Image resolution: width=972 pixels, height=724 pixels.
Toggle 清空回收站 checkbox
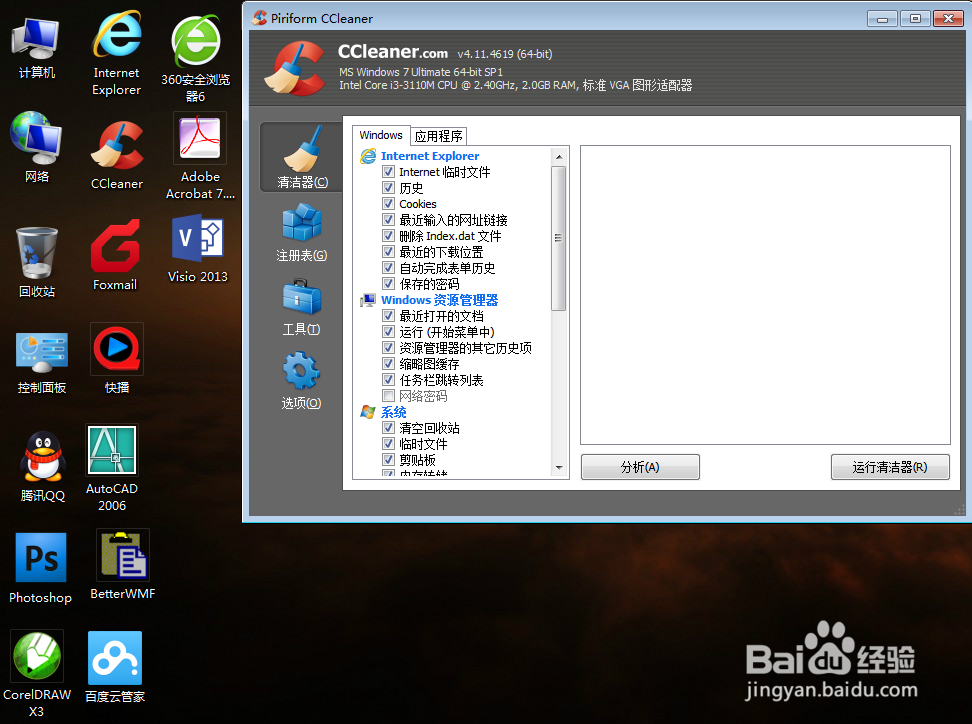[389, 428]
